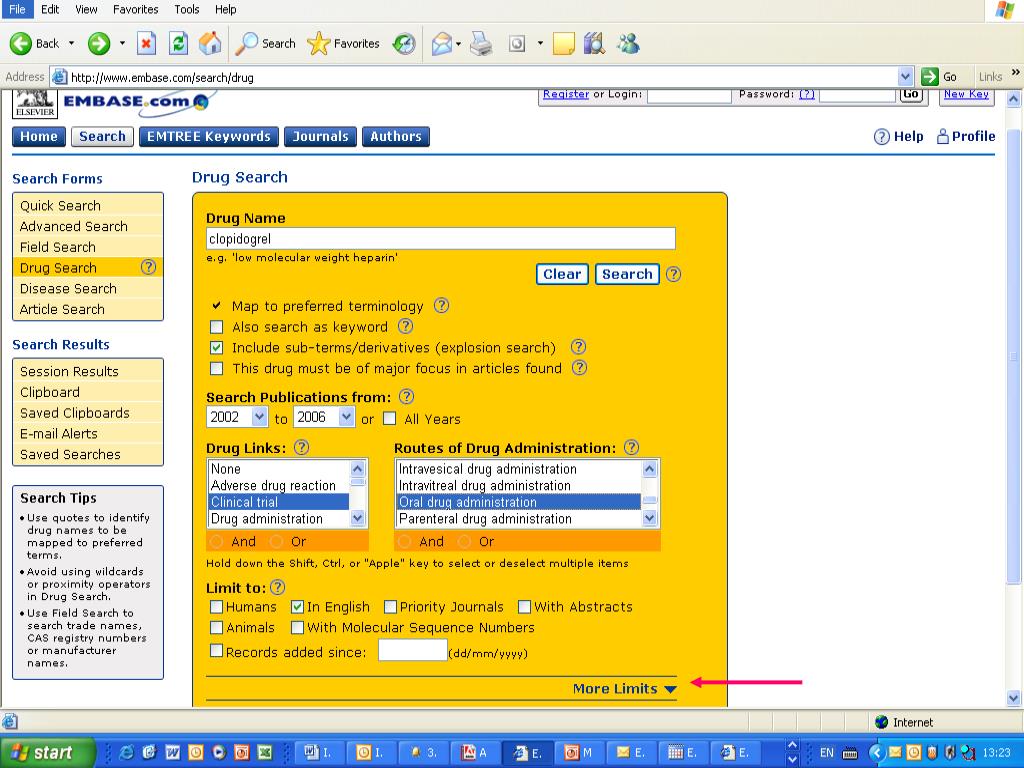Check Priority Journals checkbox
1024x768 pixels.
[x=391, y=607]
